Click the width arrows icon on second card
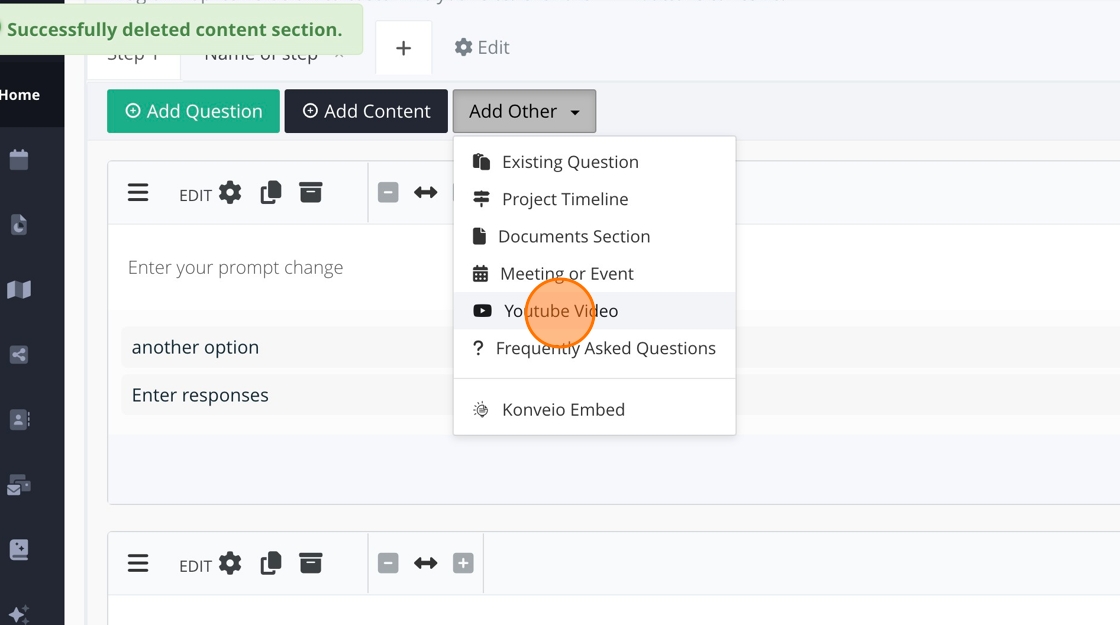 [426, 563]
